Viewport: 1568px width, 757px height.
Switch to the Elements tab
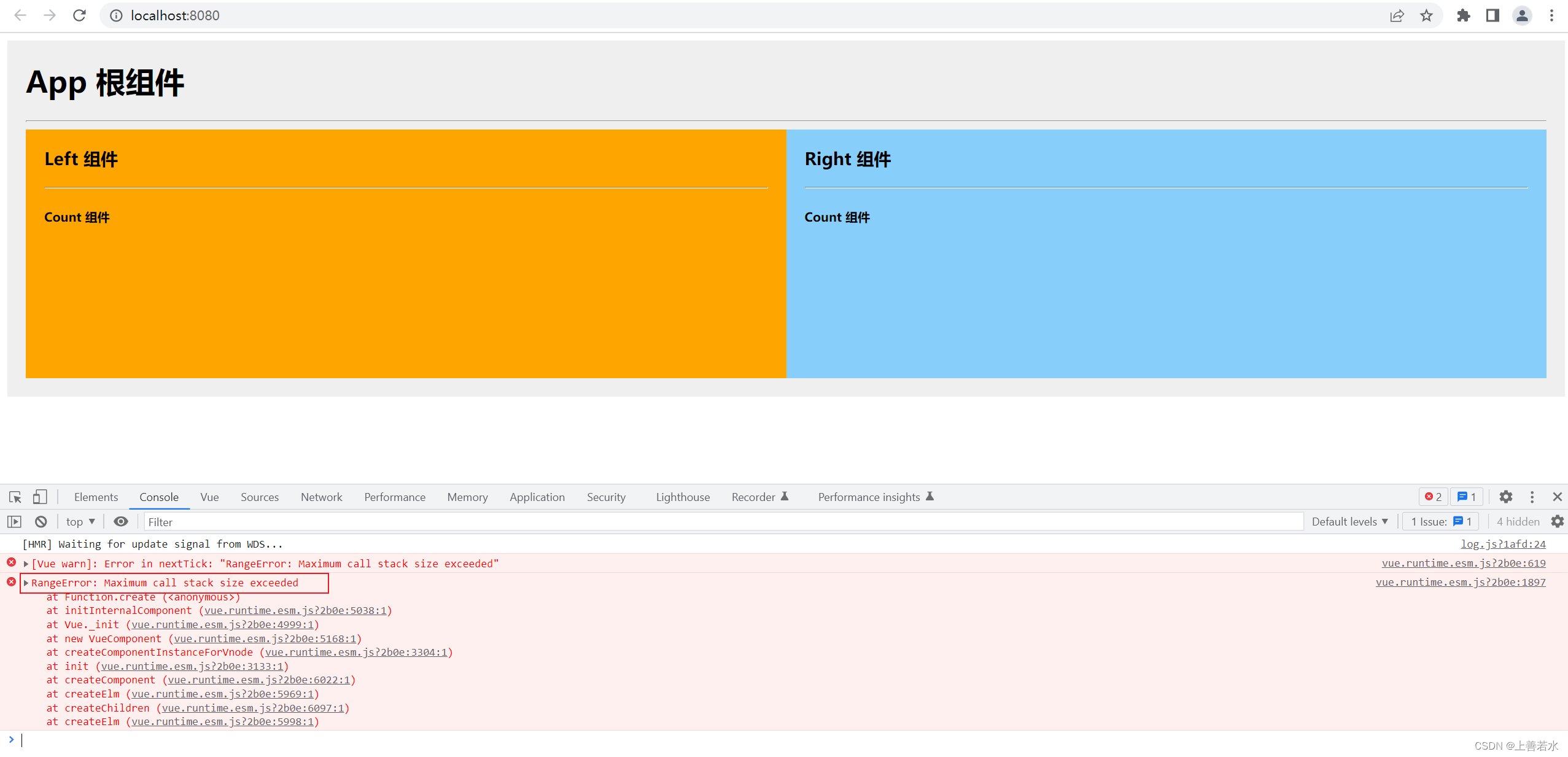tap(96, 497)
